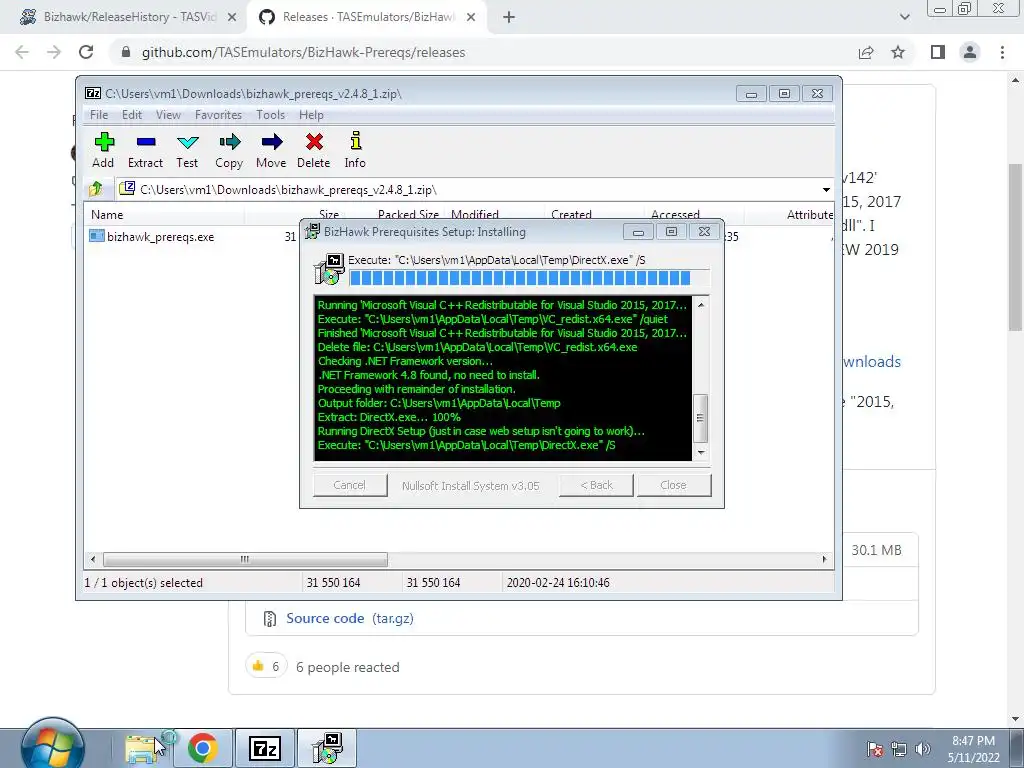Open the Chrome profile avatar
Image resolution: width=1024 pixels, height=768 pixels.
[x=970, y=52]
